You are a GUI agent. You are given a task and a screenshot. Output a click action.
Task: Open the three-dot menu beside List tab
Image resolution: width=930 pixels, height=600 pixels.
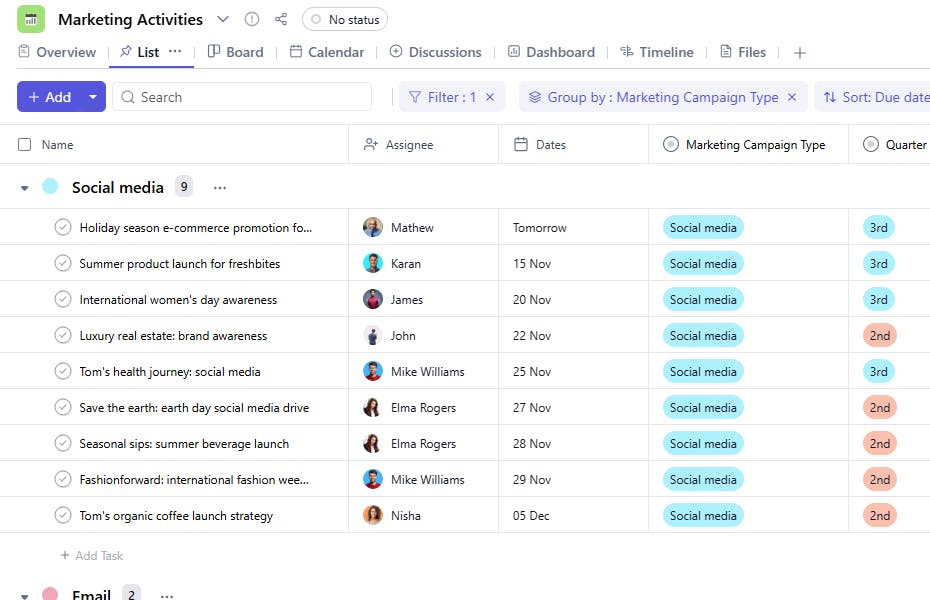[x=175, y=52]
